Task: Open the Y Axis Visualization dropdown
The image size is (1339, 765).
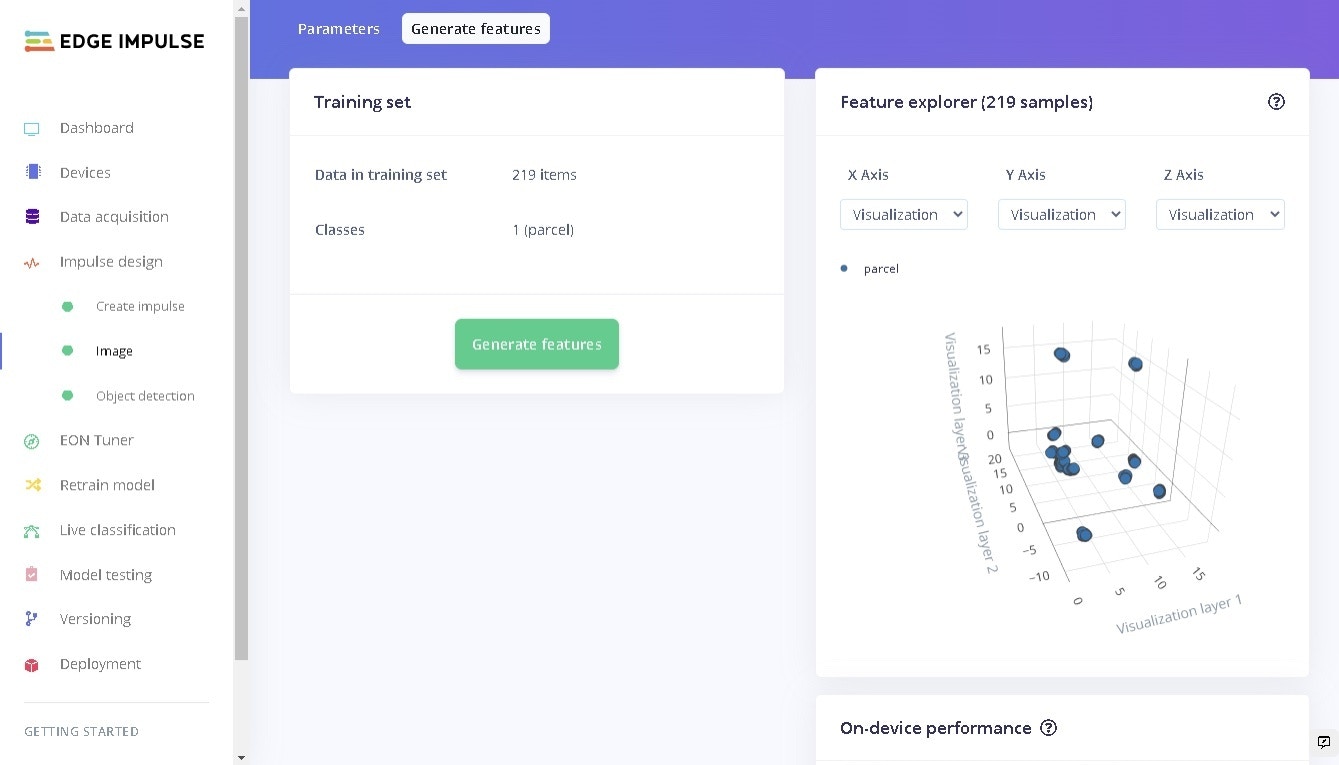Action: pos(1062,214)
